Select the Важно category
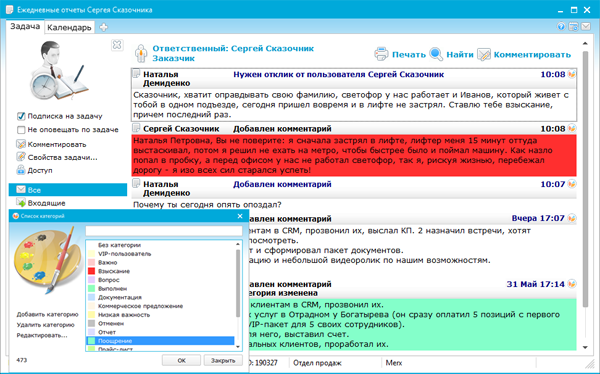600x374 pixels. tap(161, 263)
